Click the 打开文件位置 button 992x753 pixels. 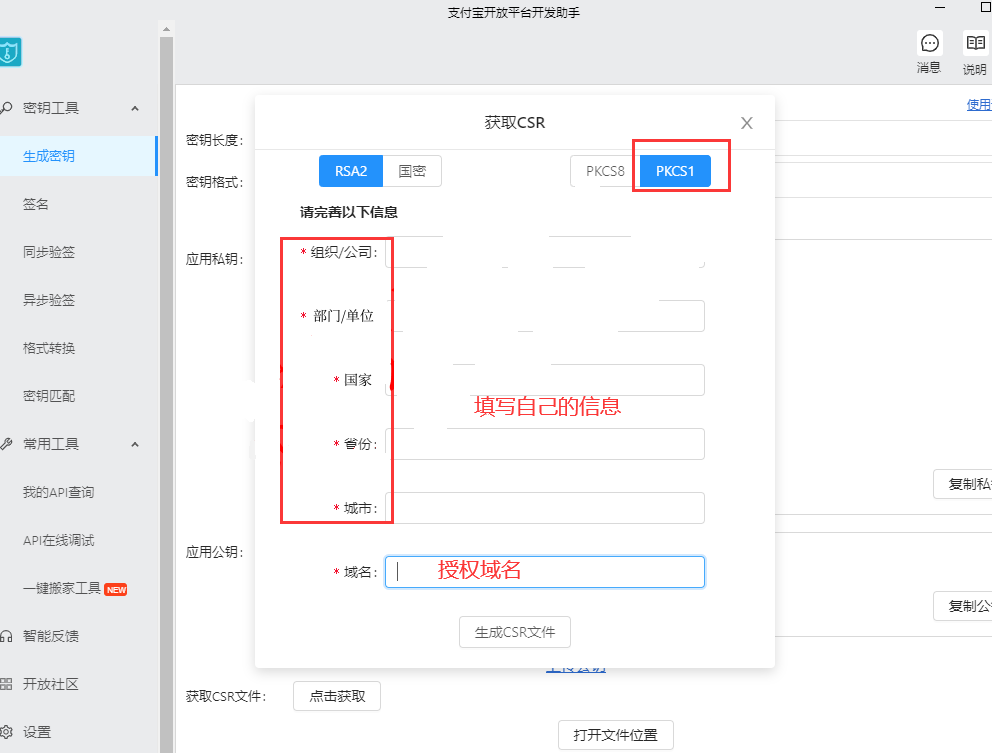[616, 735]
